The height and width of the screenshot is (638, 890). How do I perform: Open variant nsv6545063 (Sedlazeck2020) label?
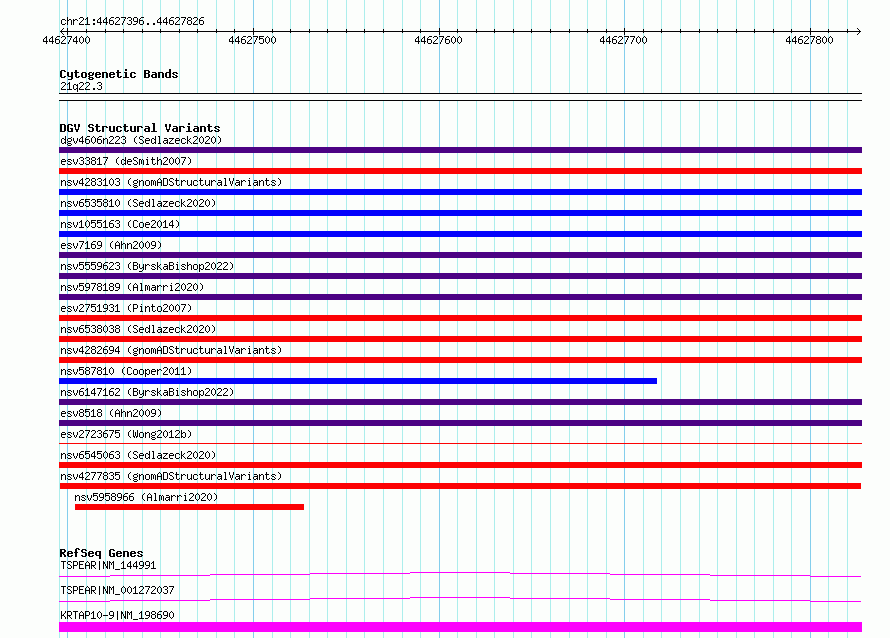(x=138, y=455)
